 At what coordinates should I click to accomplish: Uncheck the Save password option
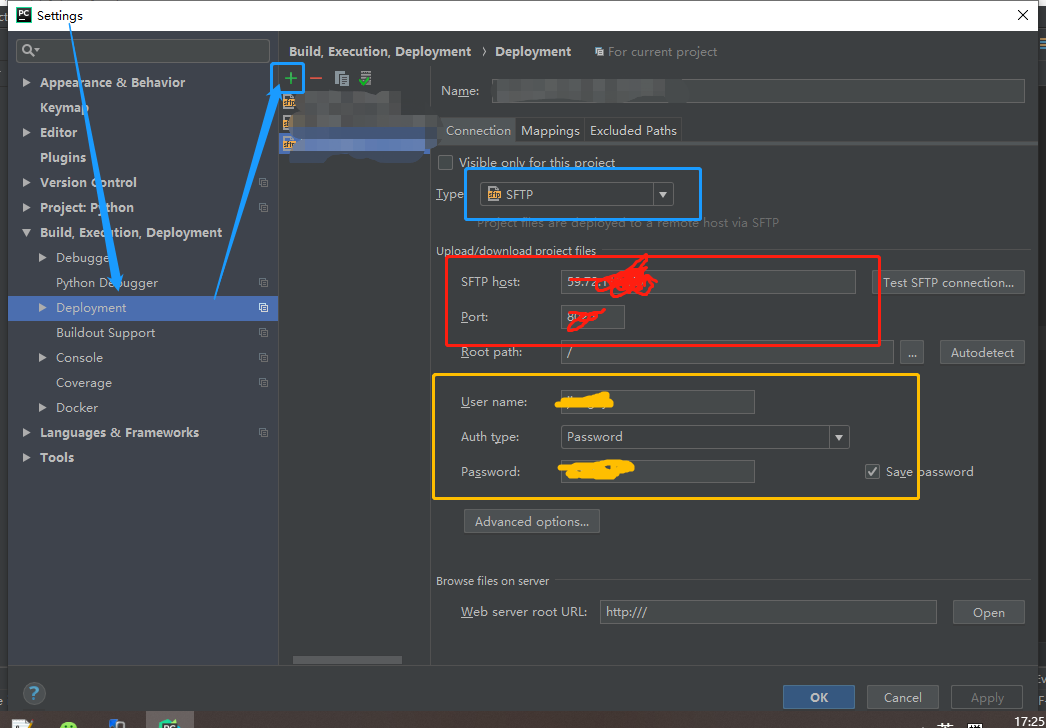[872, 471]
